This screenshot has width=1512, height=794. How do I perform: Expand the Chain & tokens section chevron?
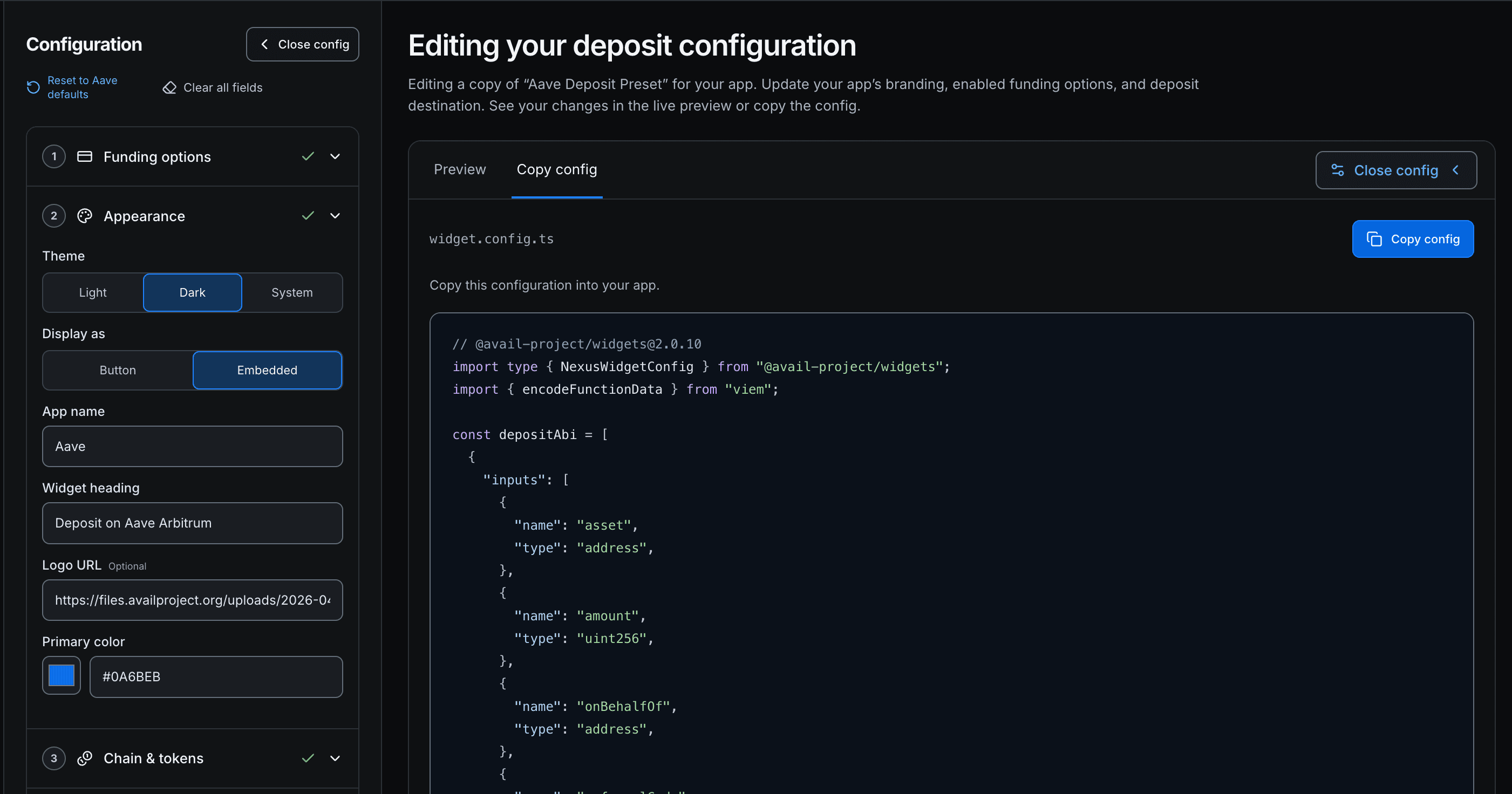[x=335, y=758]
